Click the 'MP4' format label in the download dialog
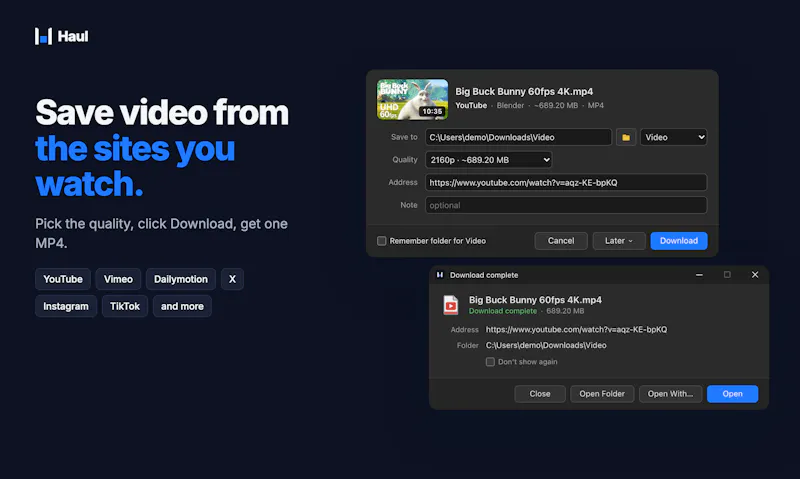This screenshot has height=479, width=800. 595,106
